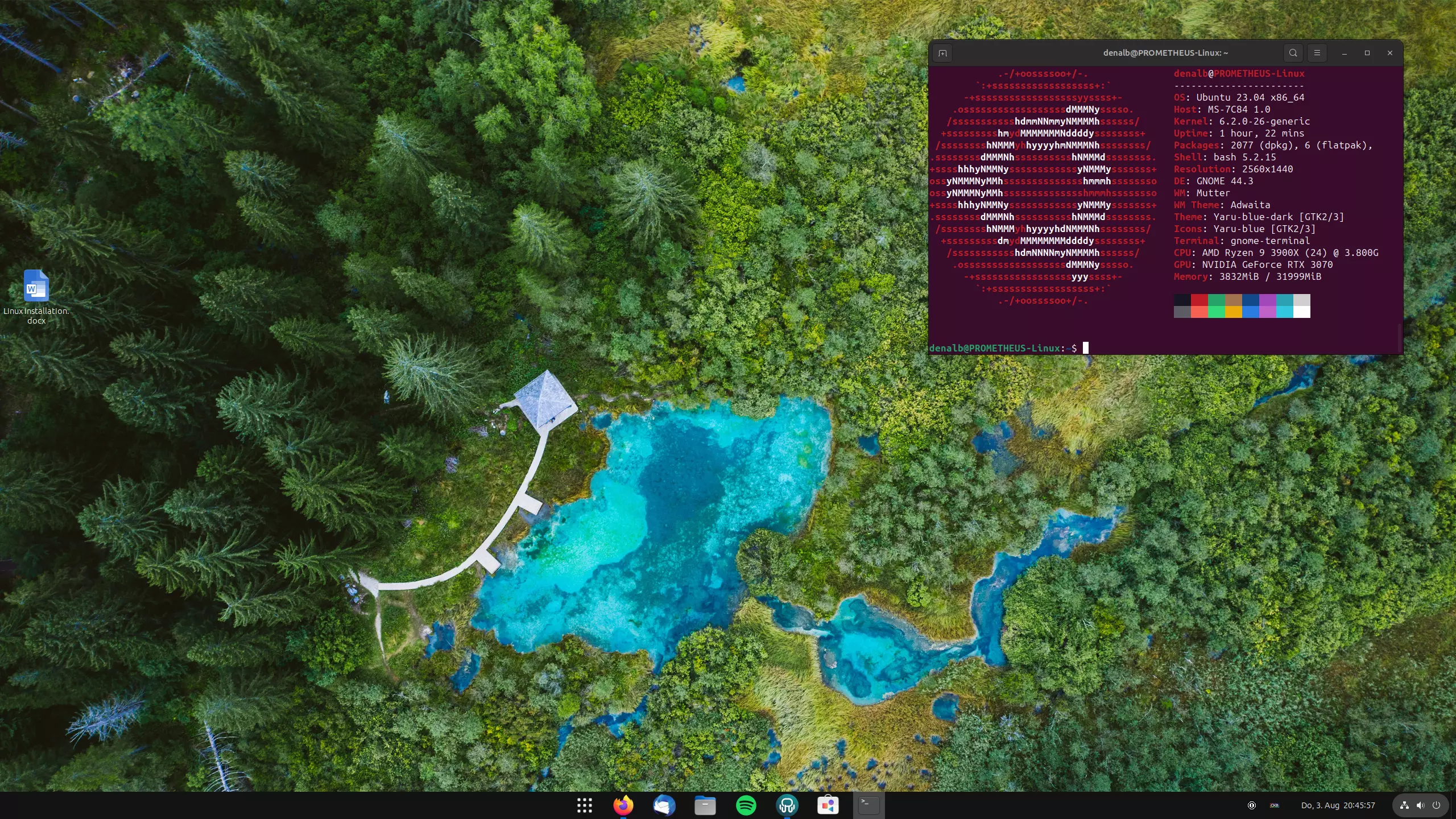Select the Terminal icon in the dock
The height and width of the screenshot is (819, 1456).
[x=868, y=805]
